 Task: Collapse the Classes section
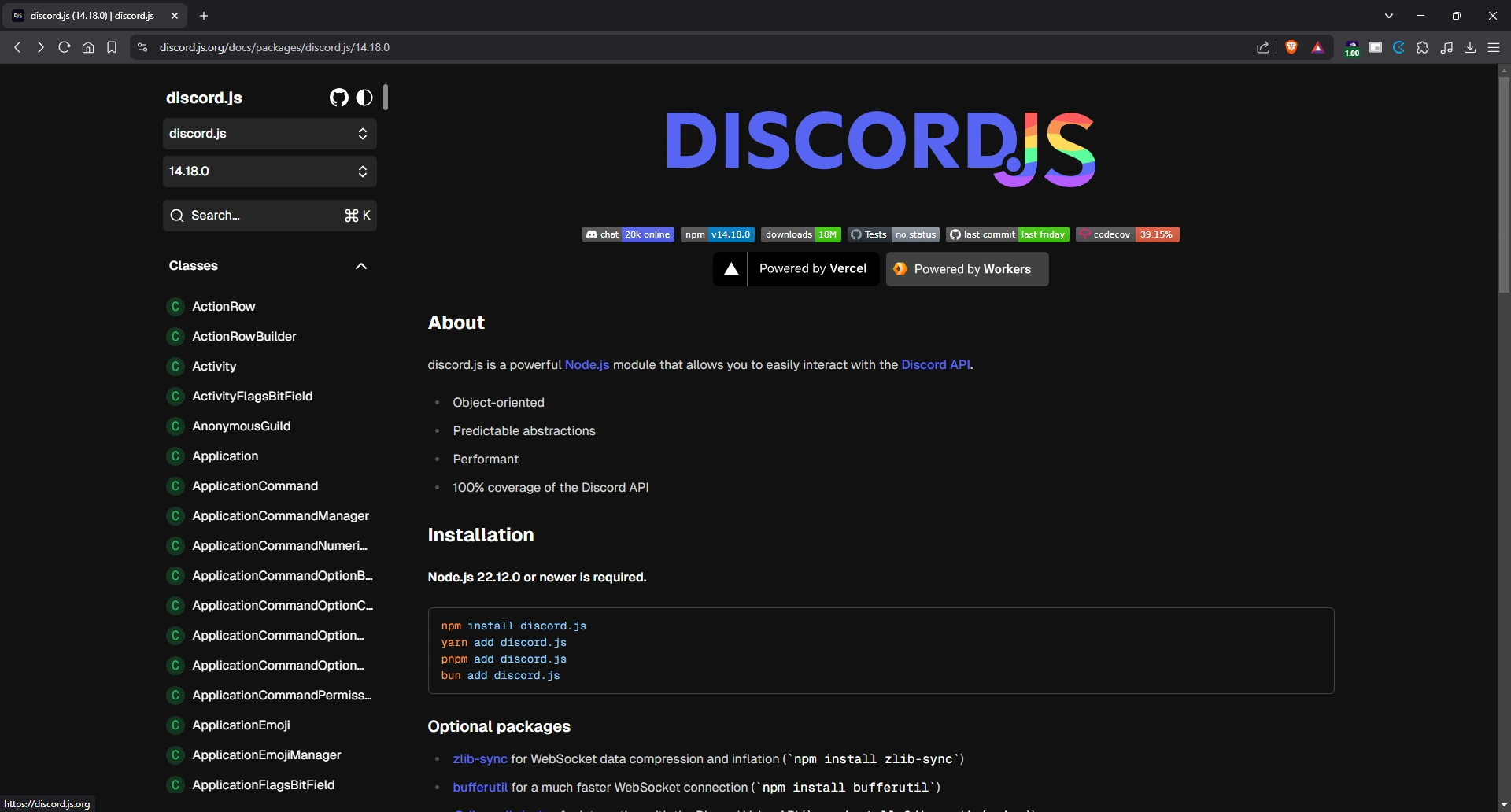click(x=269, y=266)
